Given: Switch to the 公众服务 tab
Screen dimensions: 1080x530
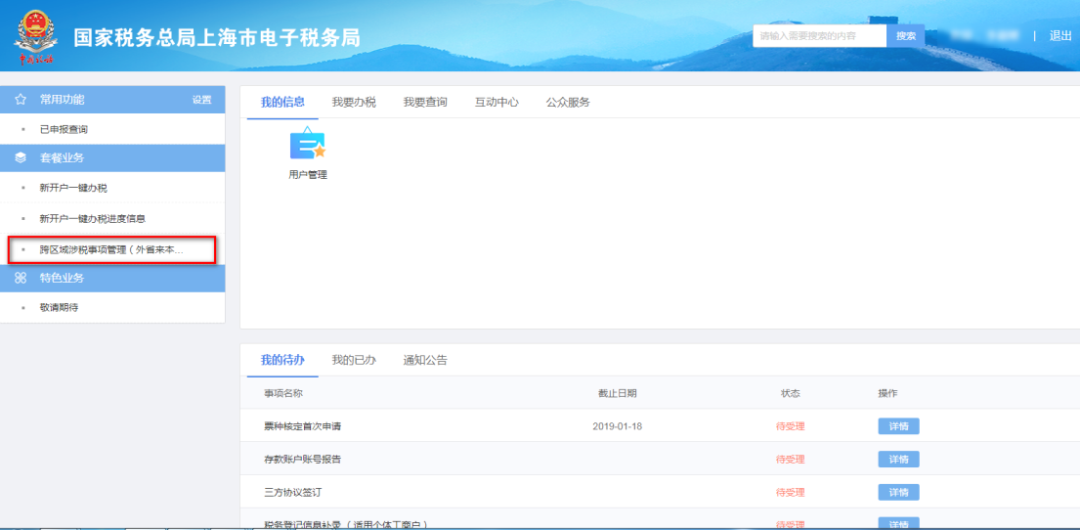Looking at the screenshot, I should point(568,102).
